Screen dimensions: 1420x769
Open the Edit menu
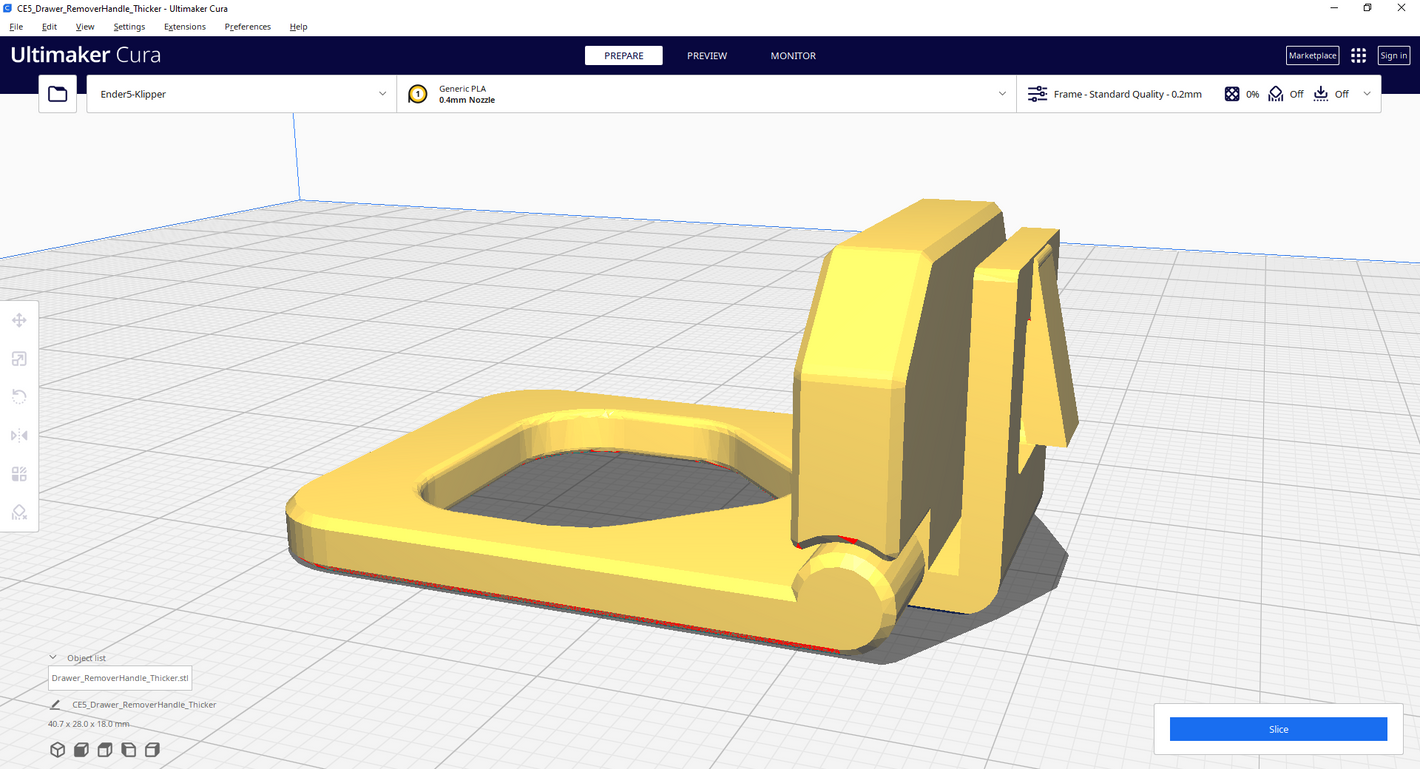[49, 27]
